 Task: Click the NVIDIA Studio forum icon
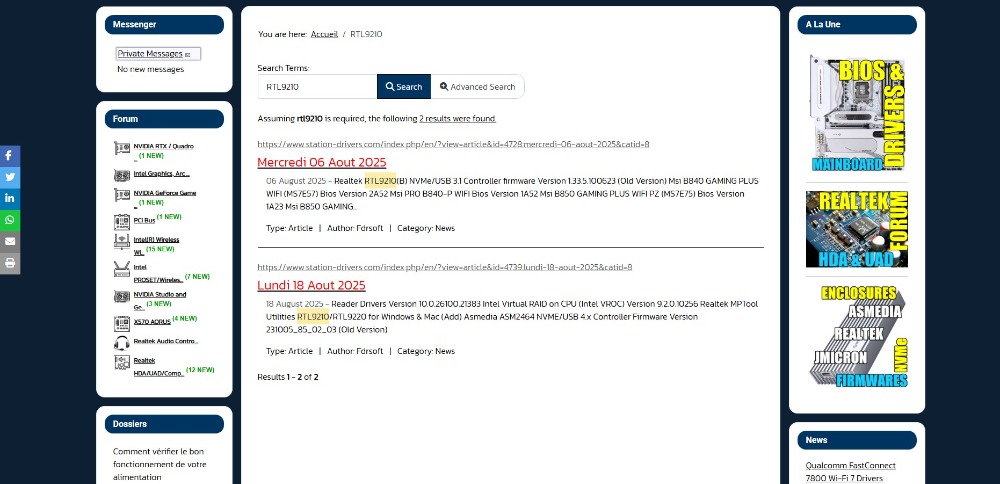tap(122, 297)
